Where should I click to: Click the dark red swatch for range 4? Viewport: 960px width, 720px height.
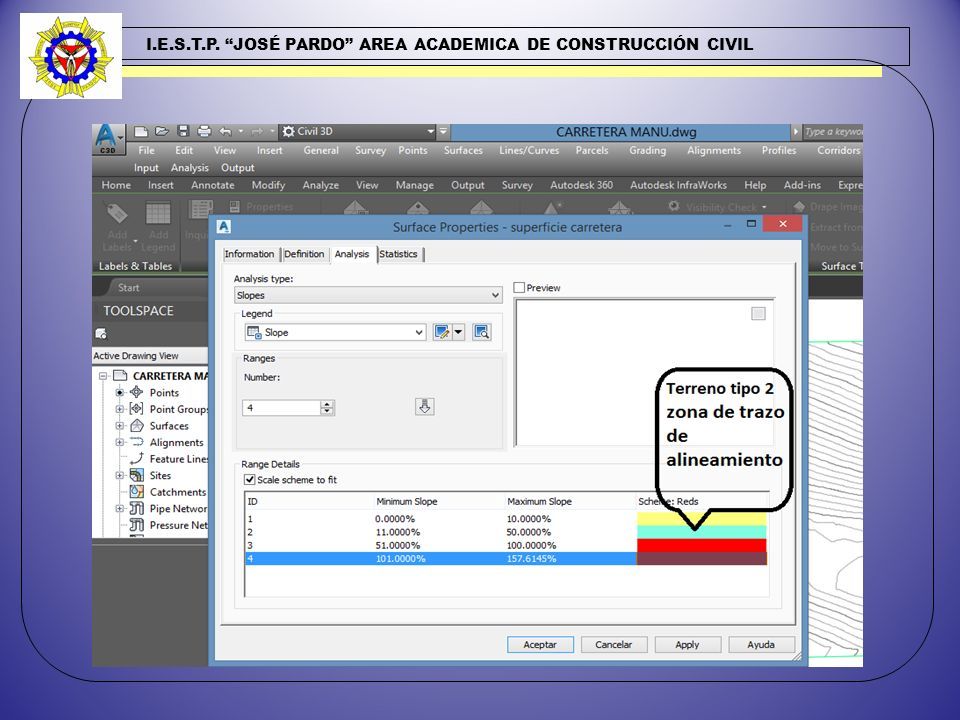[x=702, y=558]
